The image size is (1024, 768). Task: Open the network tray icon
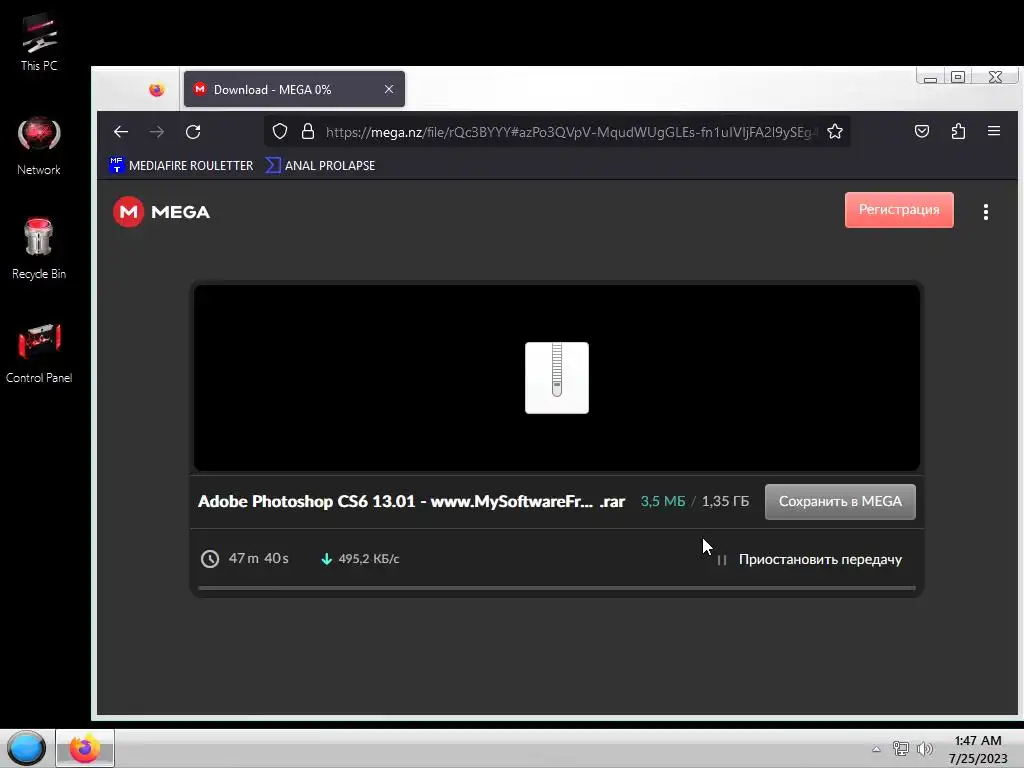pyautogui.click(x=901, y=749)
